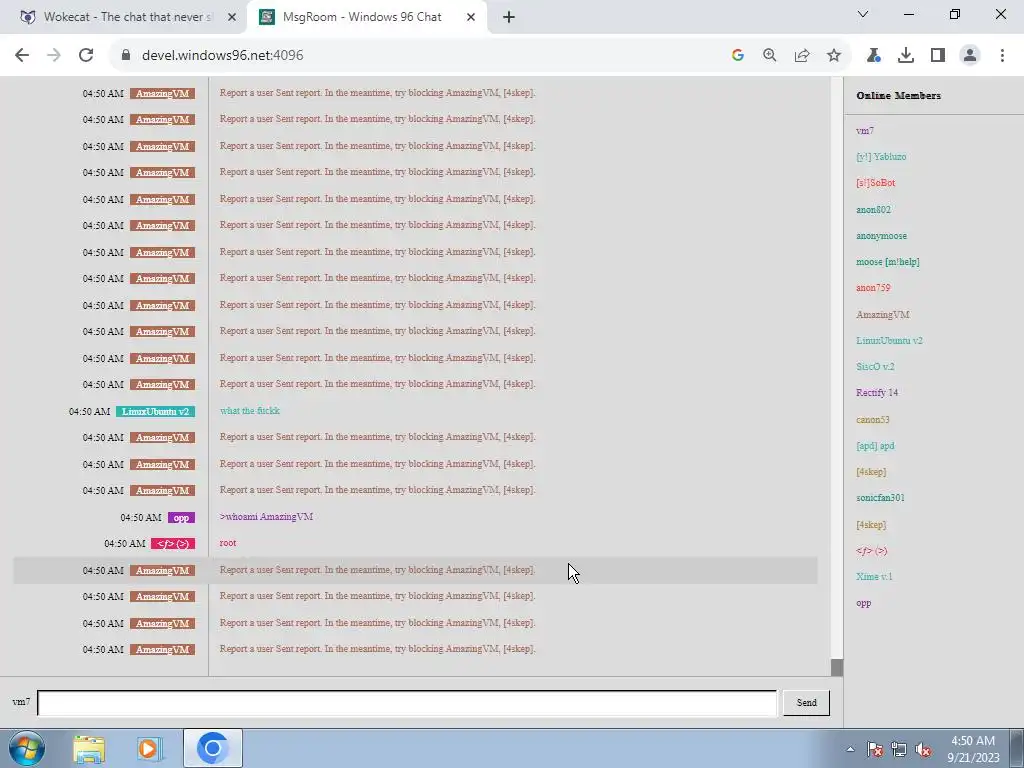Expand the tab search chevron
This screenshot has height=768, width=1024.
pos(863,14)
